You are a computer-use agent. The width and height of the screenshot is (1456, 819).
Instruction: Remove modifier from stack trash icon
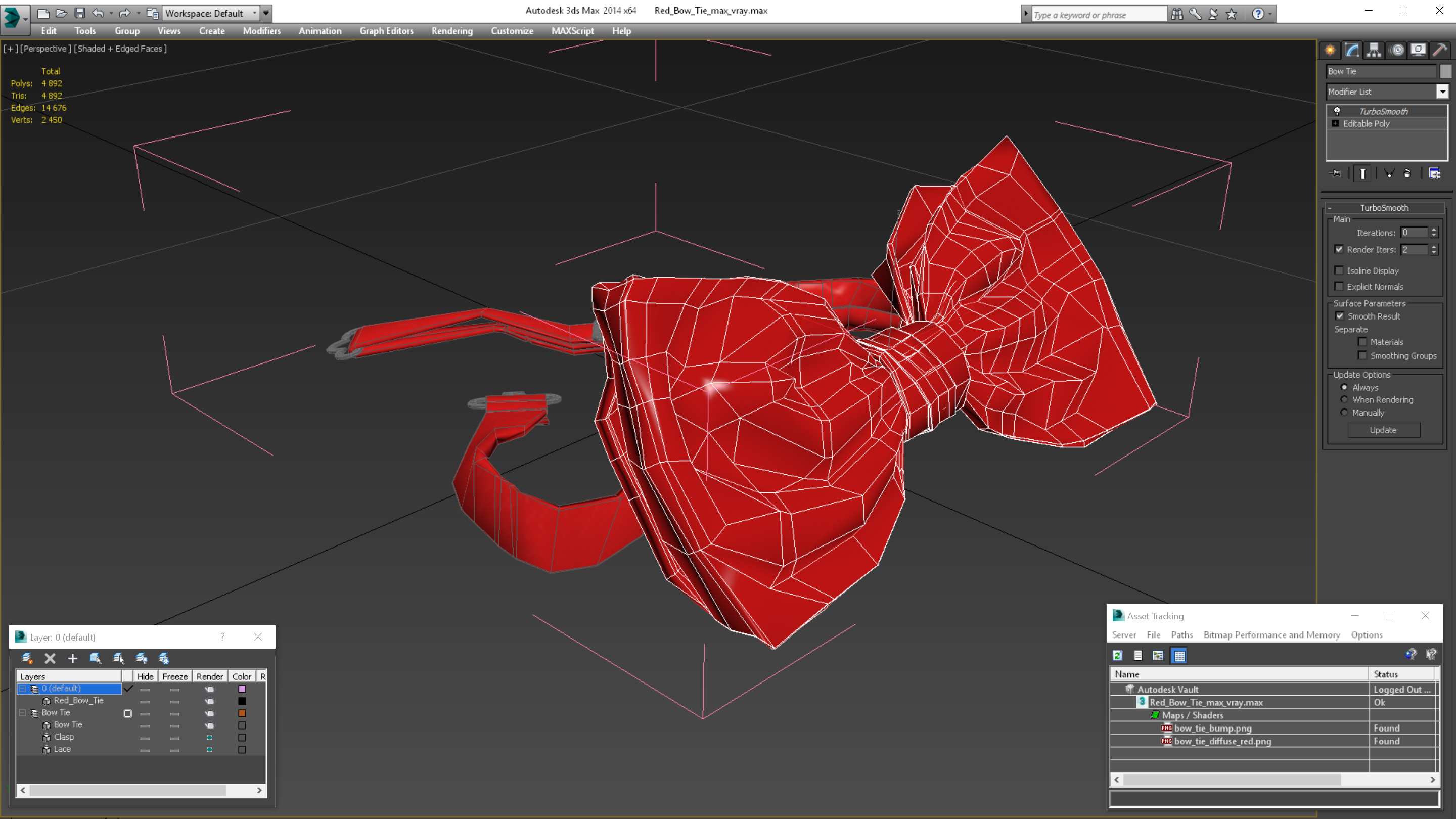[x=1407, y=173]
